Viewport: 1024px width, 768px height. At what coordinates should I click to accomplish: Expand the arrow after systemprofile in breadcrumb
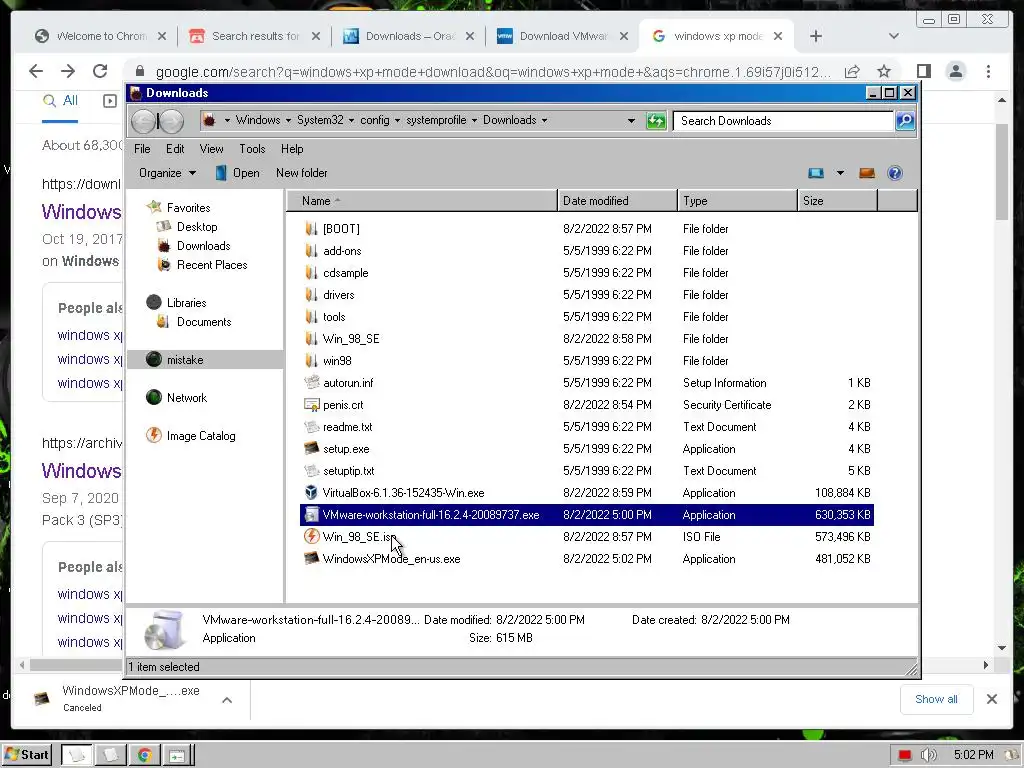pos(474,121)
